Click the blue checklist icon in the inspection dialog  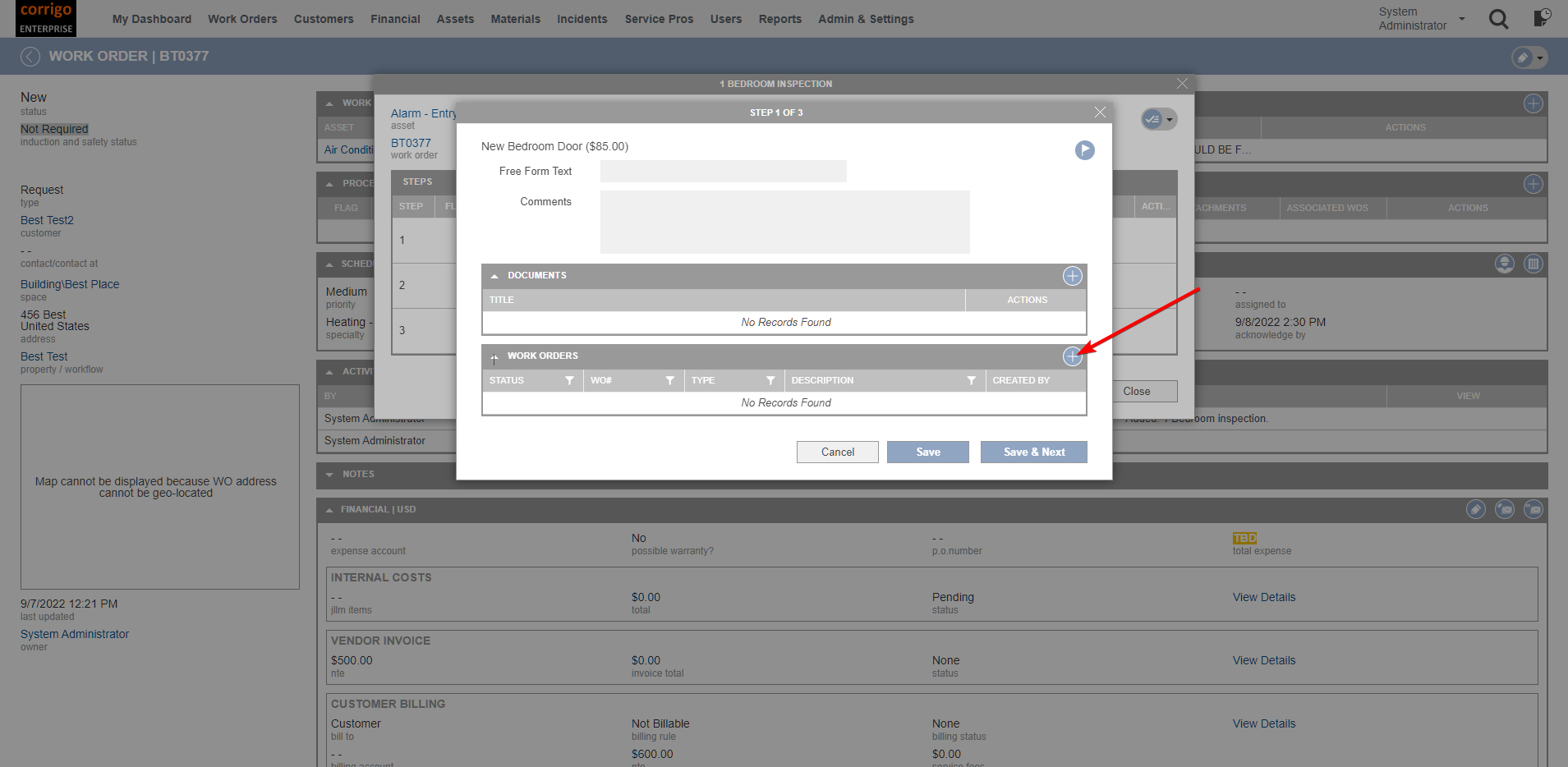(x=1152, y=119)
